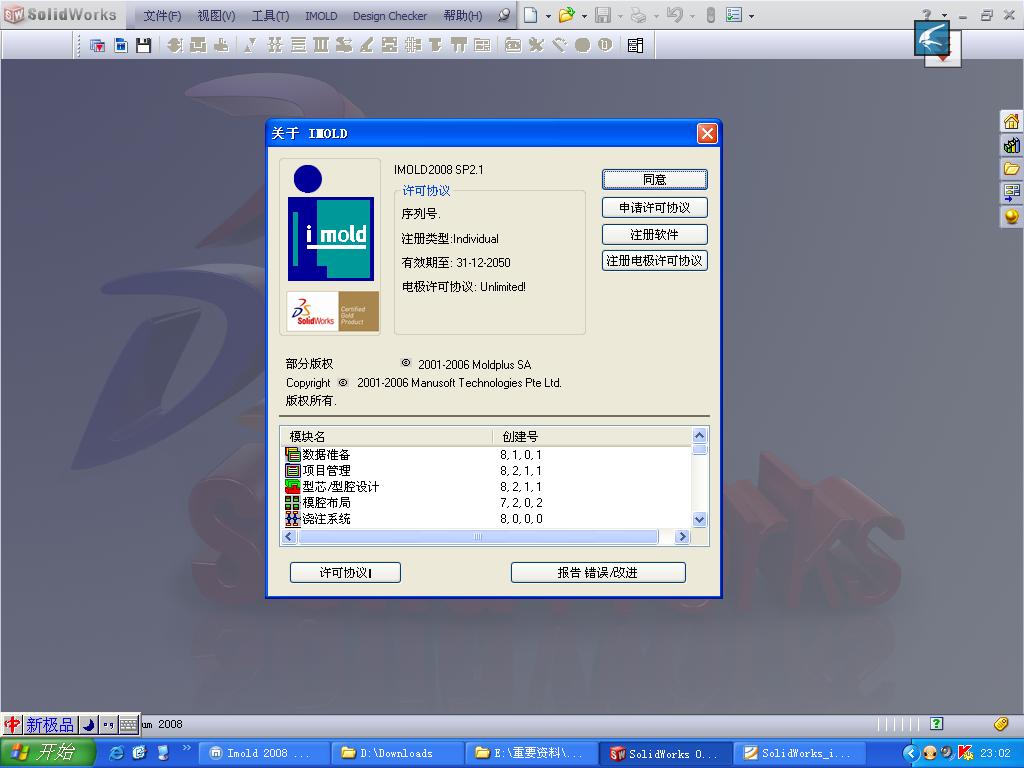Select the 型芯/型腔设计 module row
This screenshot has width=1024, height=768.
coord(486,487)
